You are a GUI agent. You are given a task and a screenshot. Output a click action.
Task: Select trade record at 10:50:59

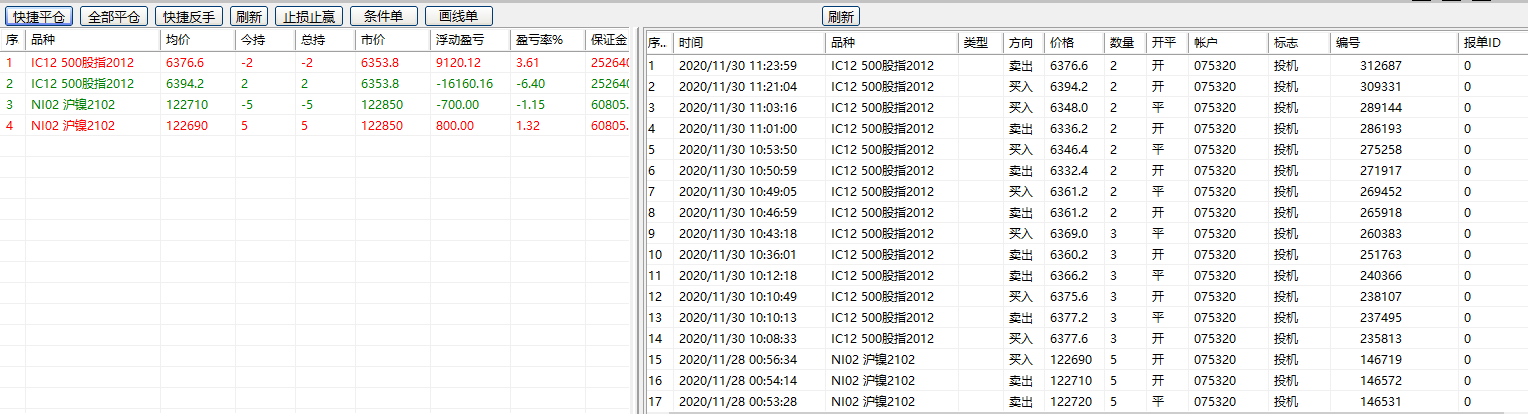click(x=1086, y=170)
